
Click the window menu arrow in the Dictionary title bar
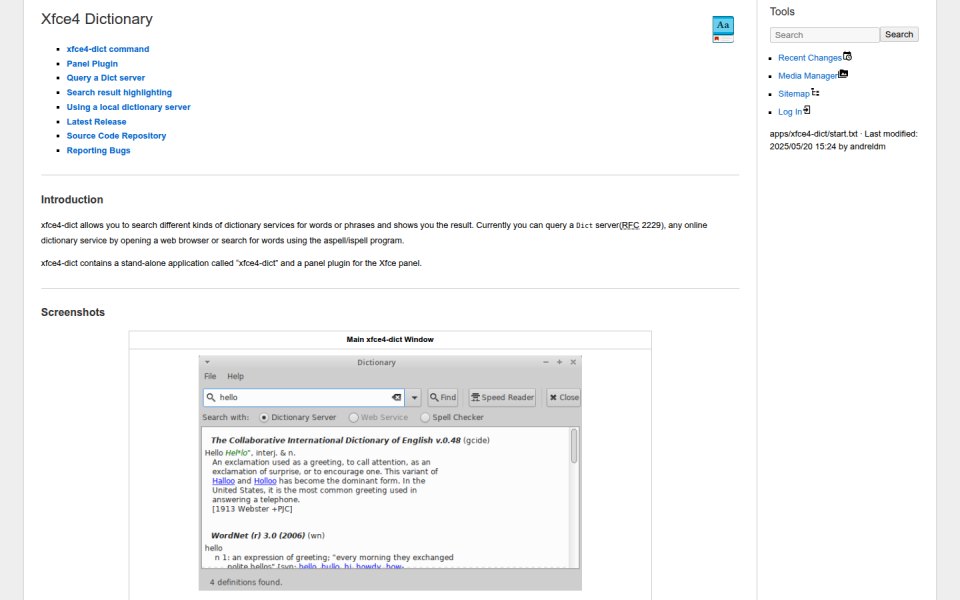pos(208,362)
